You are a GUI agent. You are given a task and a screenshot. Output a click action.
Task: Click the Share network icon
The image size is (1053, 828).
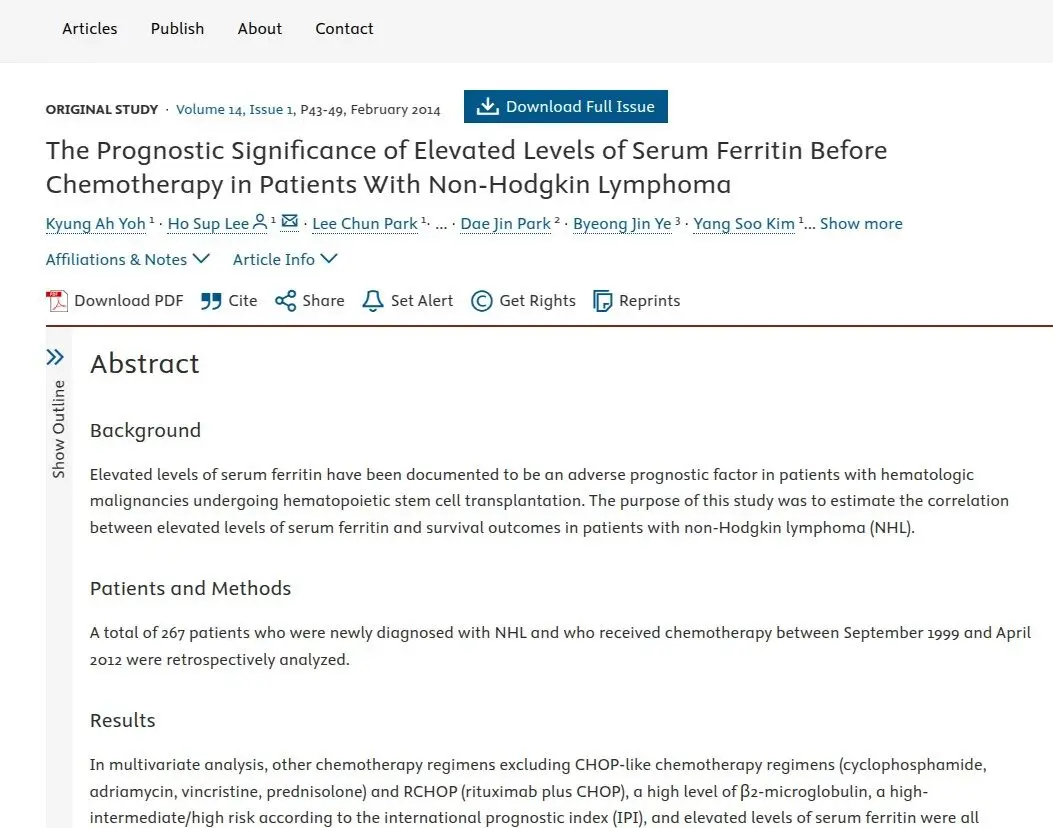(x=285, y=301)
